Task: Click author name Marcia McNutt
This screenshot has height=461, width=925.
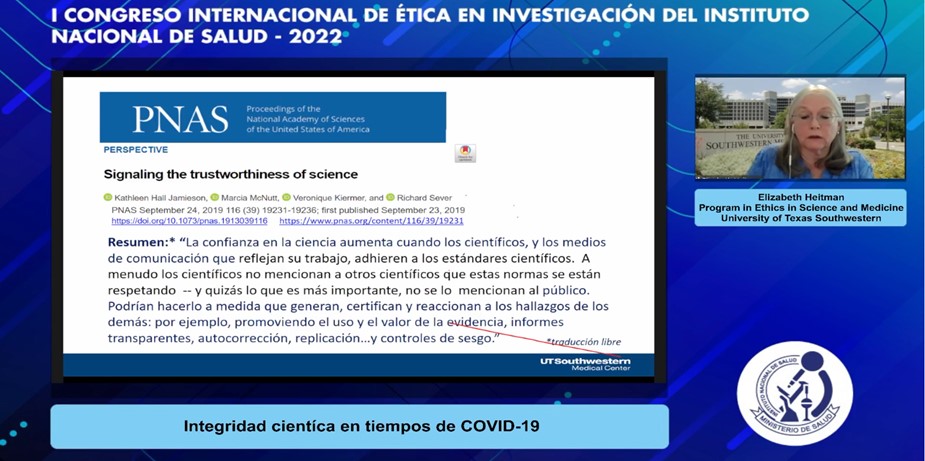Action: point(250,198)
